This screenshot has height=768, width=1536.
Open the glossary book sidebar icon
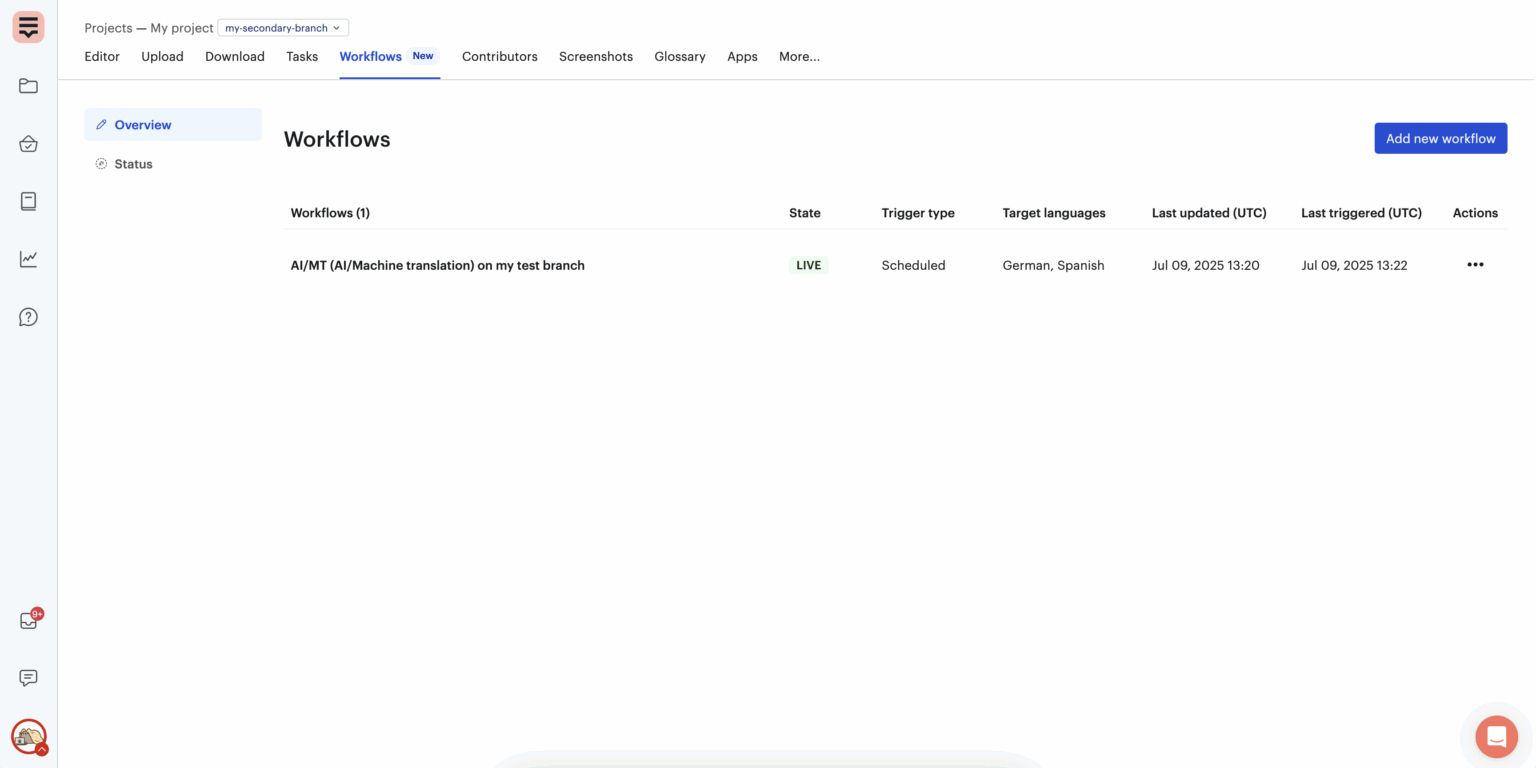[28, 201]
